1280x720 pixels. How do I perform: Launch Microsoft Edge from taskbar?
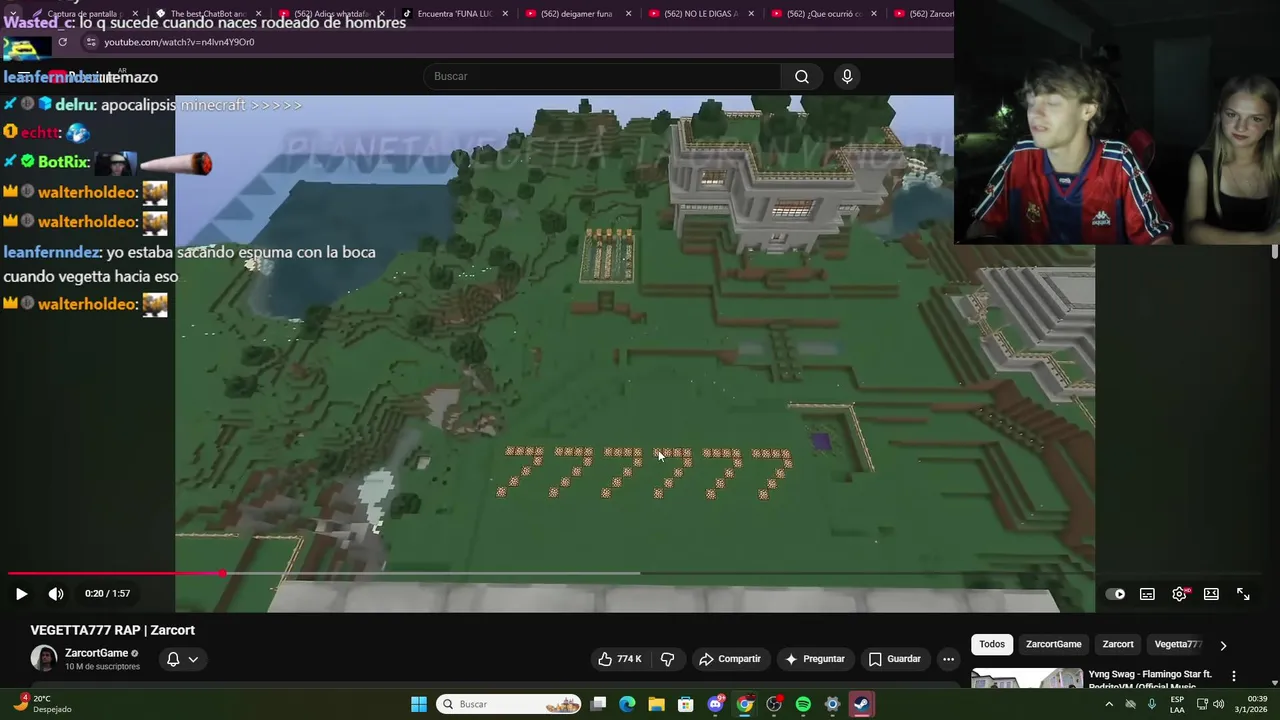click(x=627, y=704)
